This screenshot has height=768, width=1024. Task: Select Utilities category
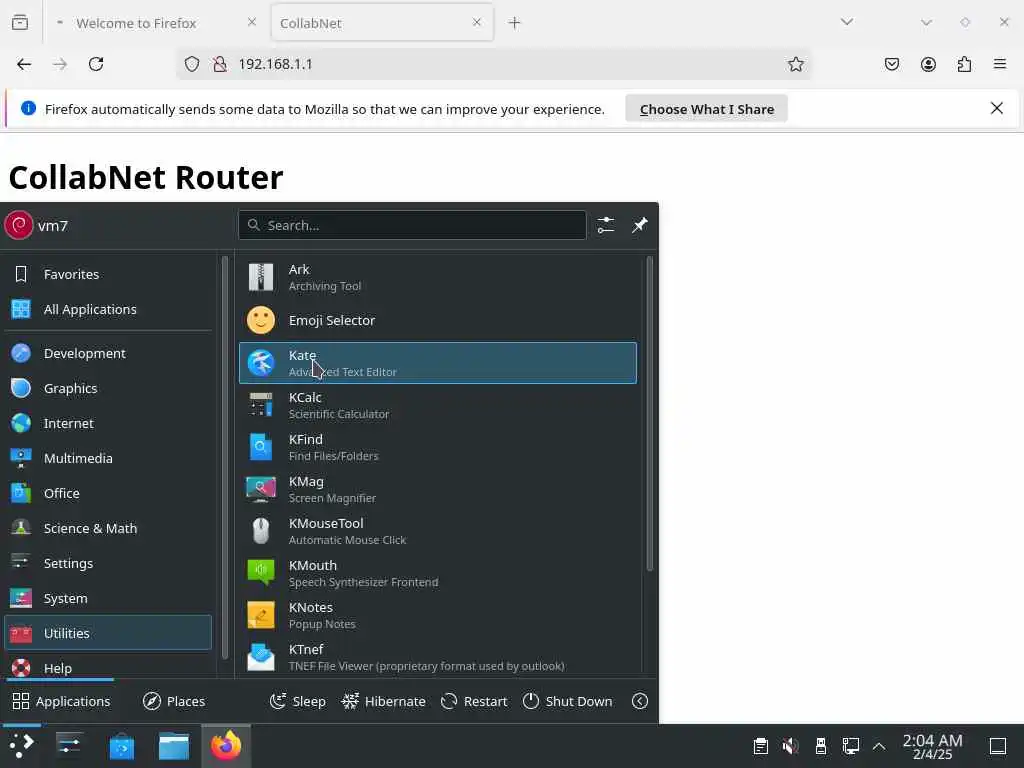108,633
